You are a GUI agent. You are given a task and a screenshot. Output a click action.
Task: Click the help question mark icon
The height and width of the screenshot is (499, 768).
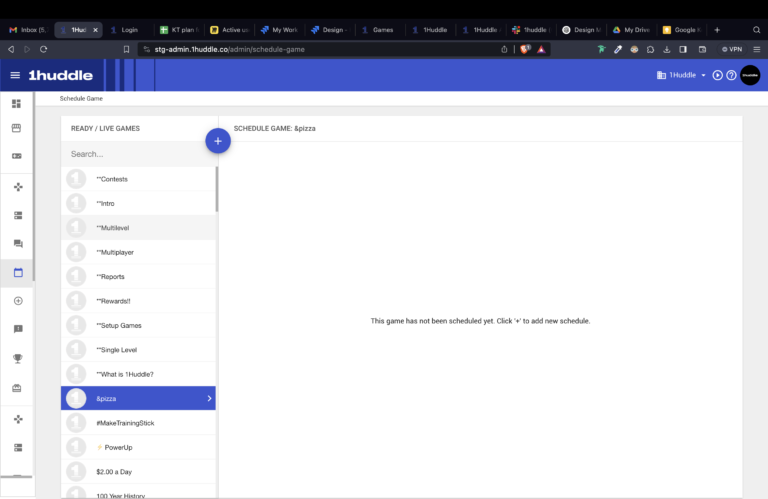[x=731, y=75]
